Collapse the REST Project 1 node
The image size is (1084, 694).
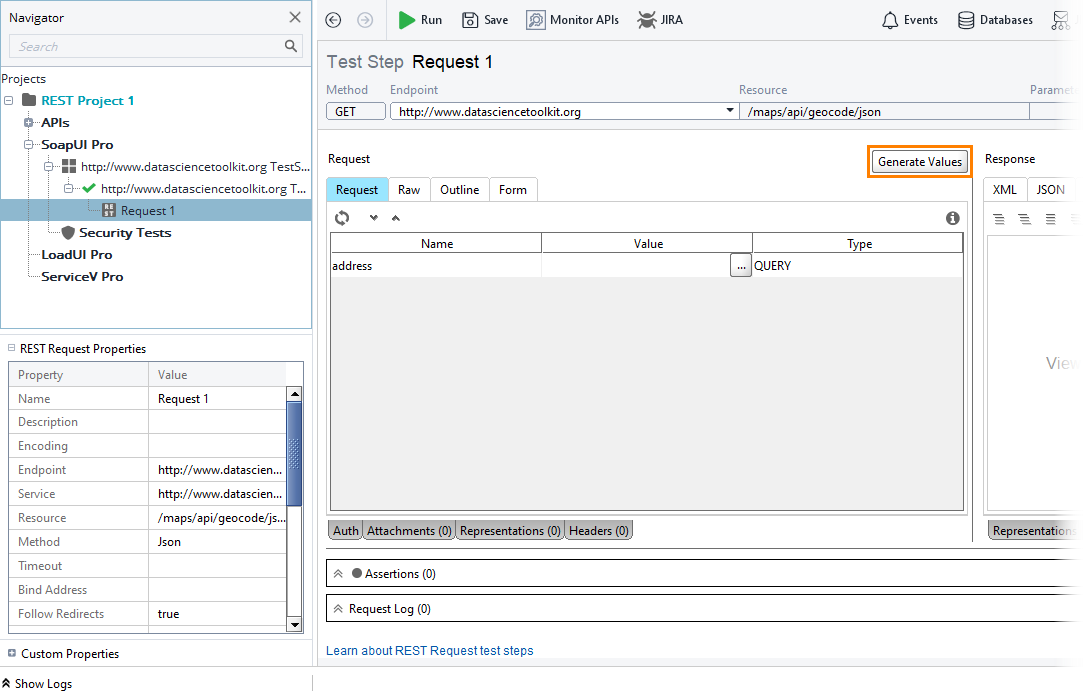(x=8, y=100)
